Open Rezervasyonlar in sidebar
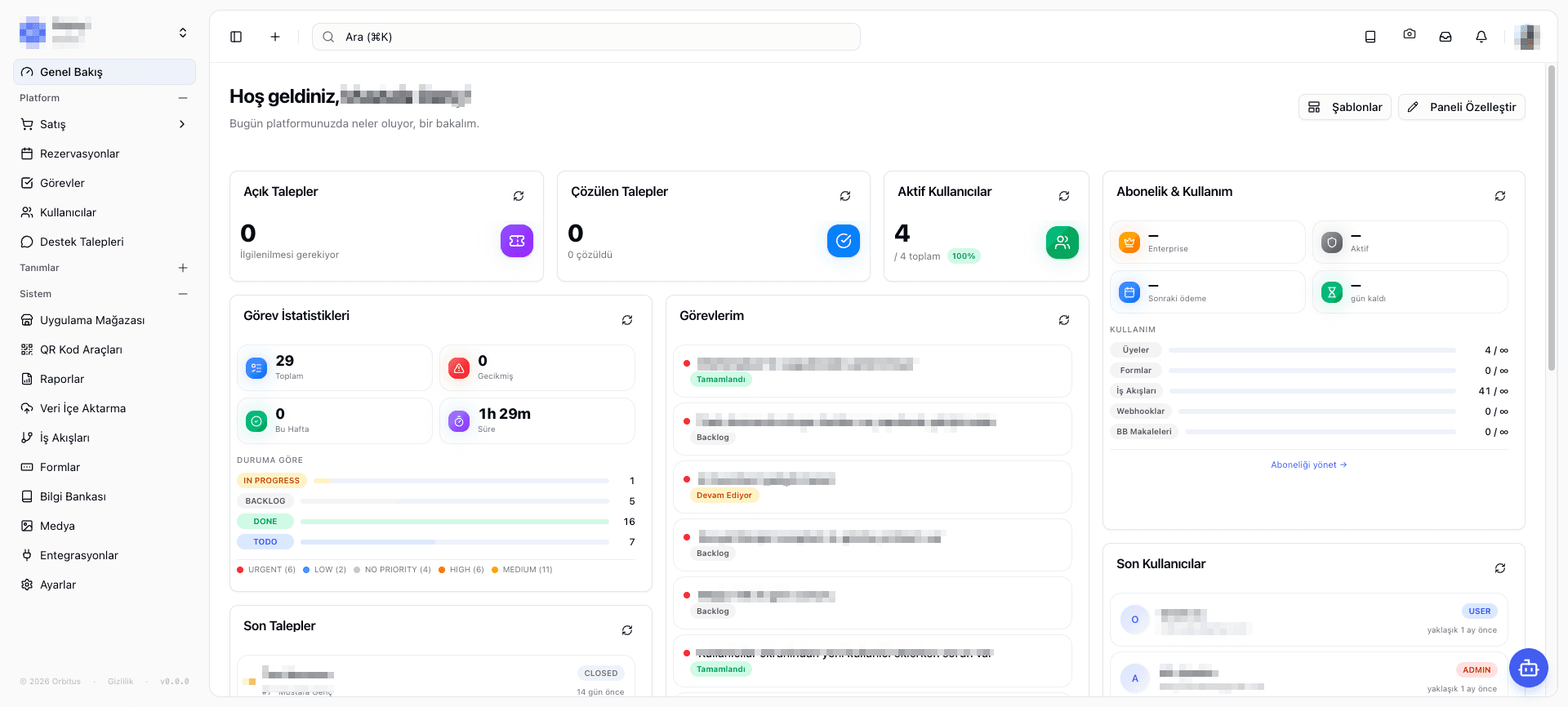Viewport: 1568px width, 707px height. click(105, 153)
